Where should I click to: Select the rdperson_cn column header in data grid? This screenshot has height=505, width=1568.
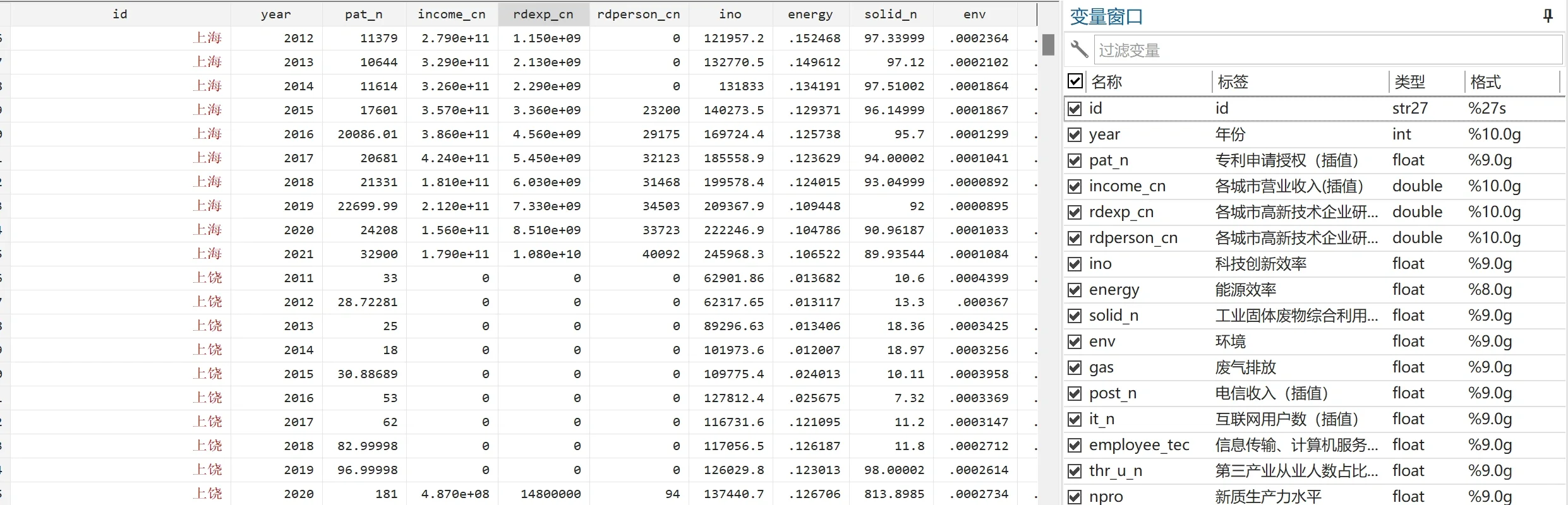coord(639,14)
